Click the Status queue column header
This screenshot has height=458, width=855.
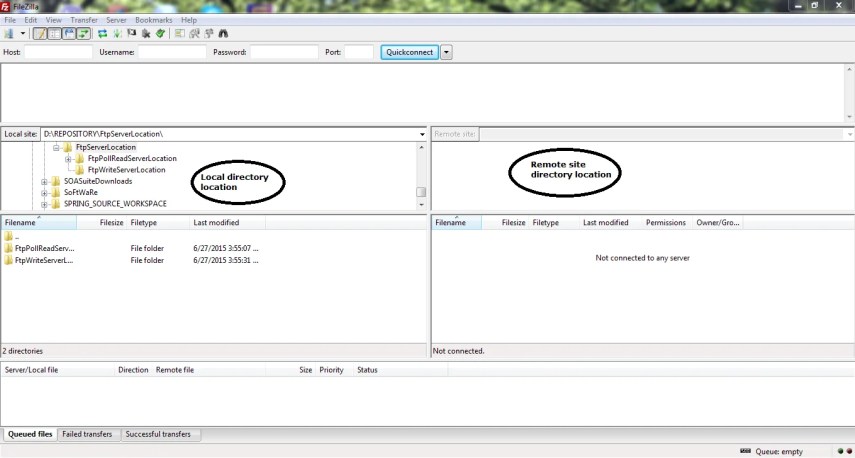pos(401,370)
